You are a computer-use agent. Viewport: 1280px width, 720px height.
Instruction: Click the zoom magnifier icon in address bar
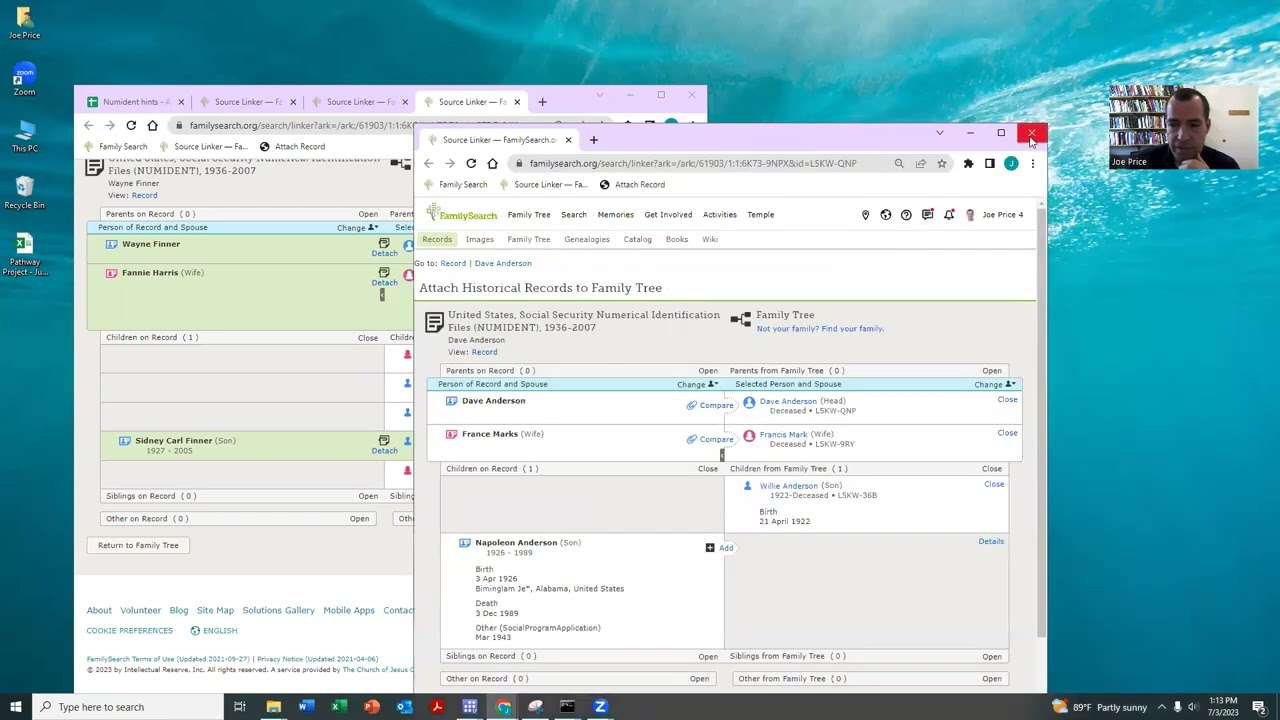click(899, 164)
